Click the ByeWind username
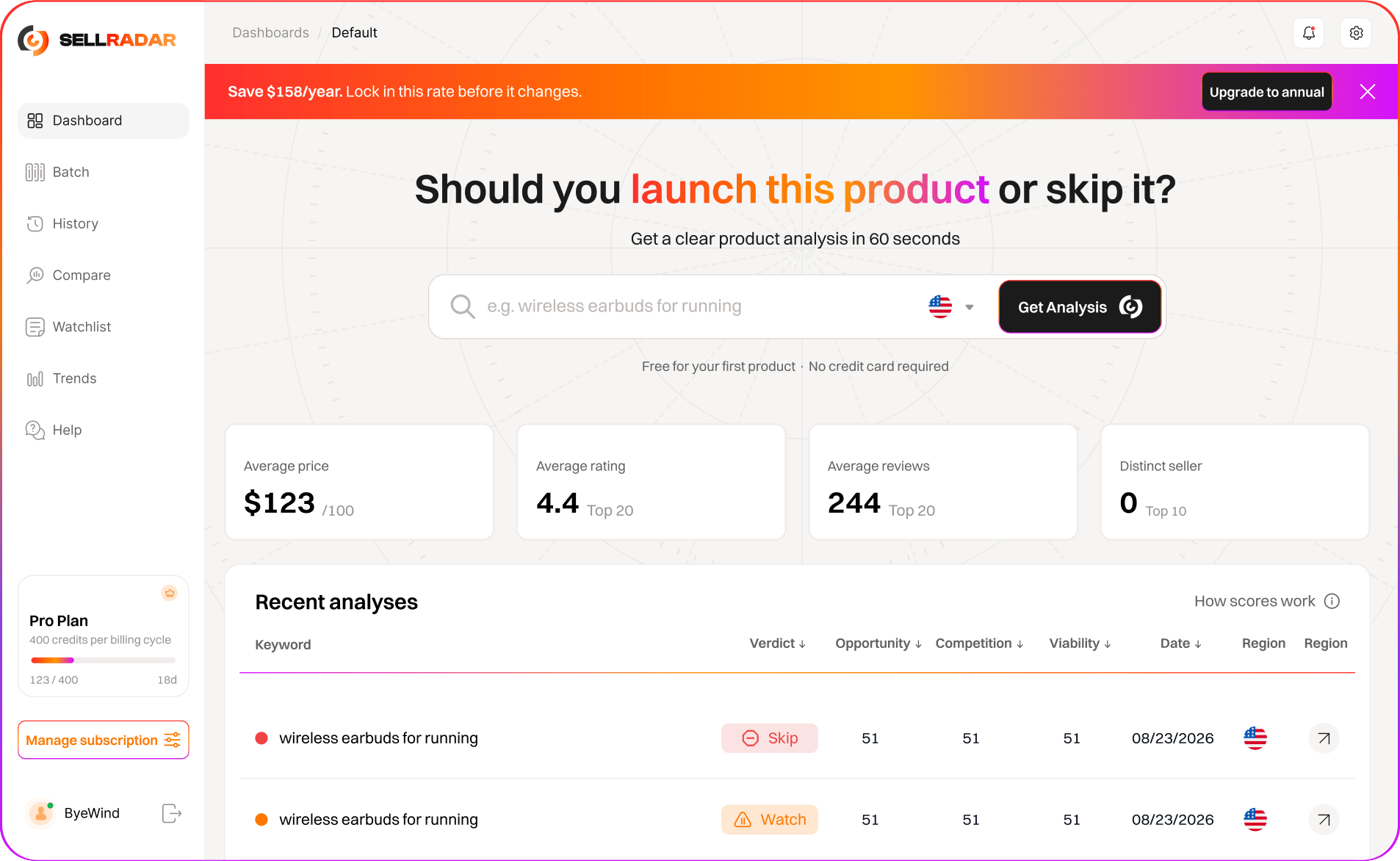1400x861 pixels. point(92,813)
